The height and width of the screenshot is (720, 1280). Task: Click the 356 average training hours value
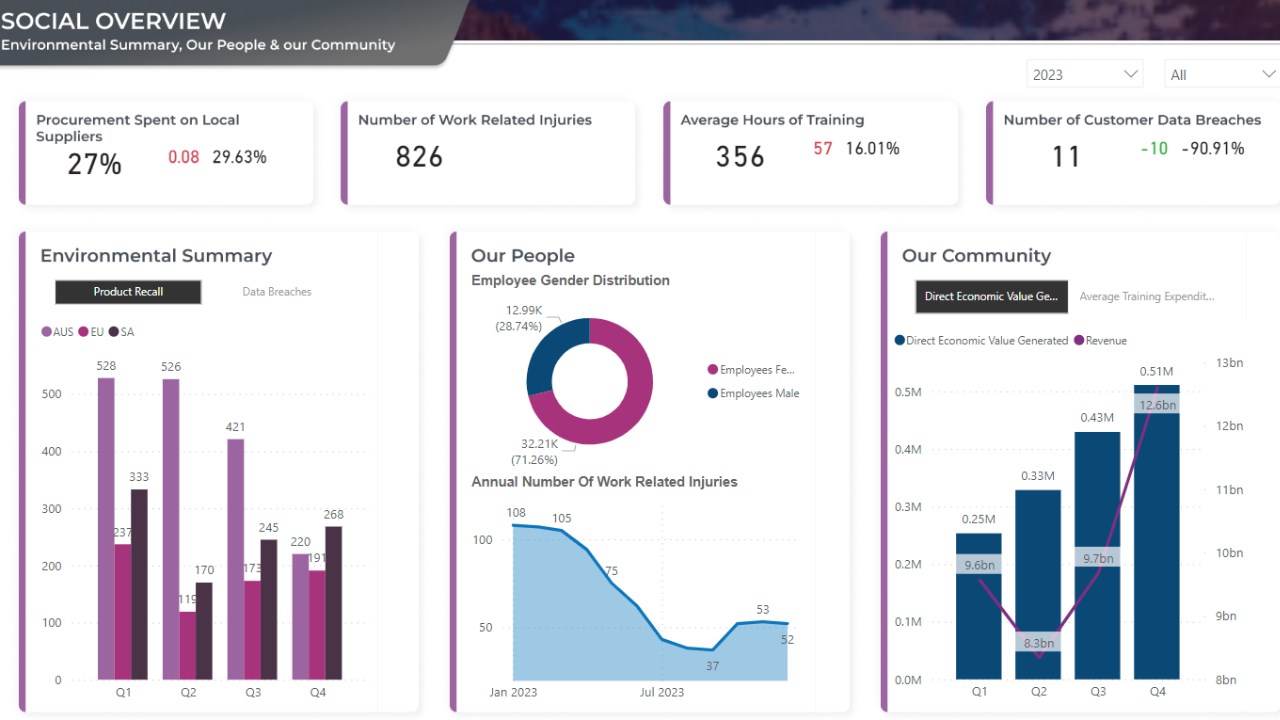pyautogui.click(x=740, y=157)
